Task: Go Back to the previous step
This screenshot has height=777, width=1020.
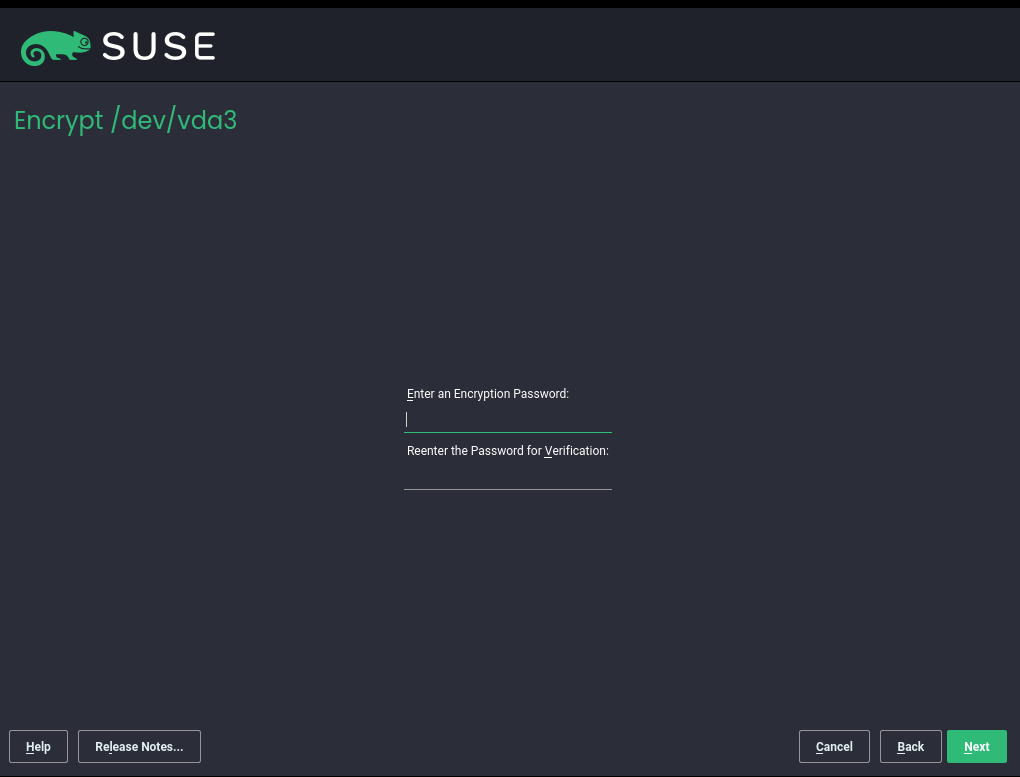Action: [x=910, y=747]
